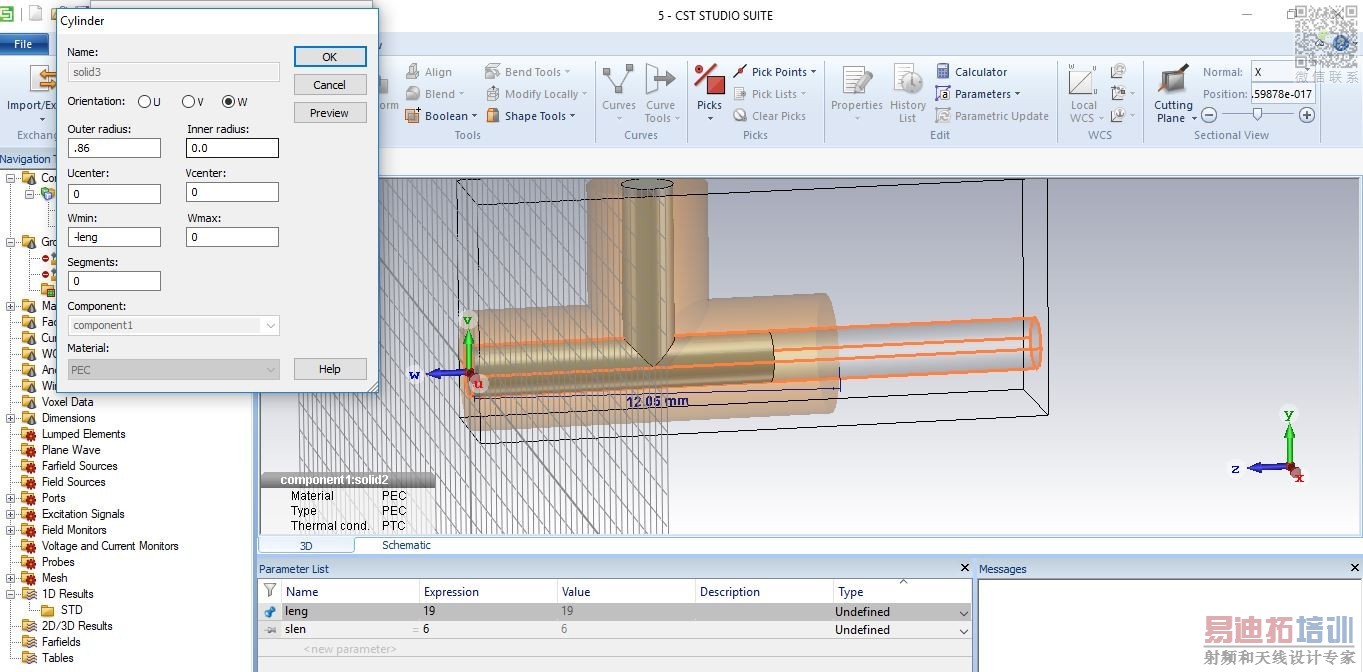Collapse the 1D Results tree node
Viewport: 1363px width, 672px height.
click(x=11, y=594)
